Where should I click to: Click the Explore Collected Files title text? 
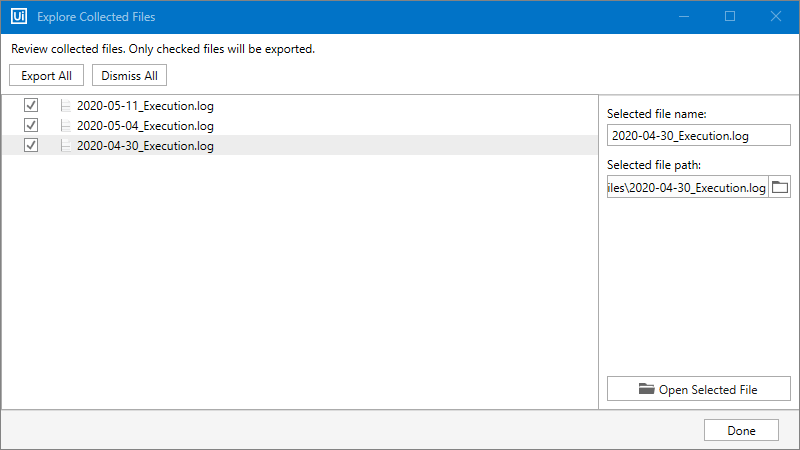coord(96,17)
